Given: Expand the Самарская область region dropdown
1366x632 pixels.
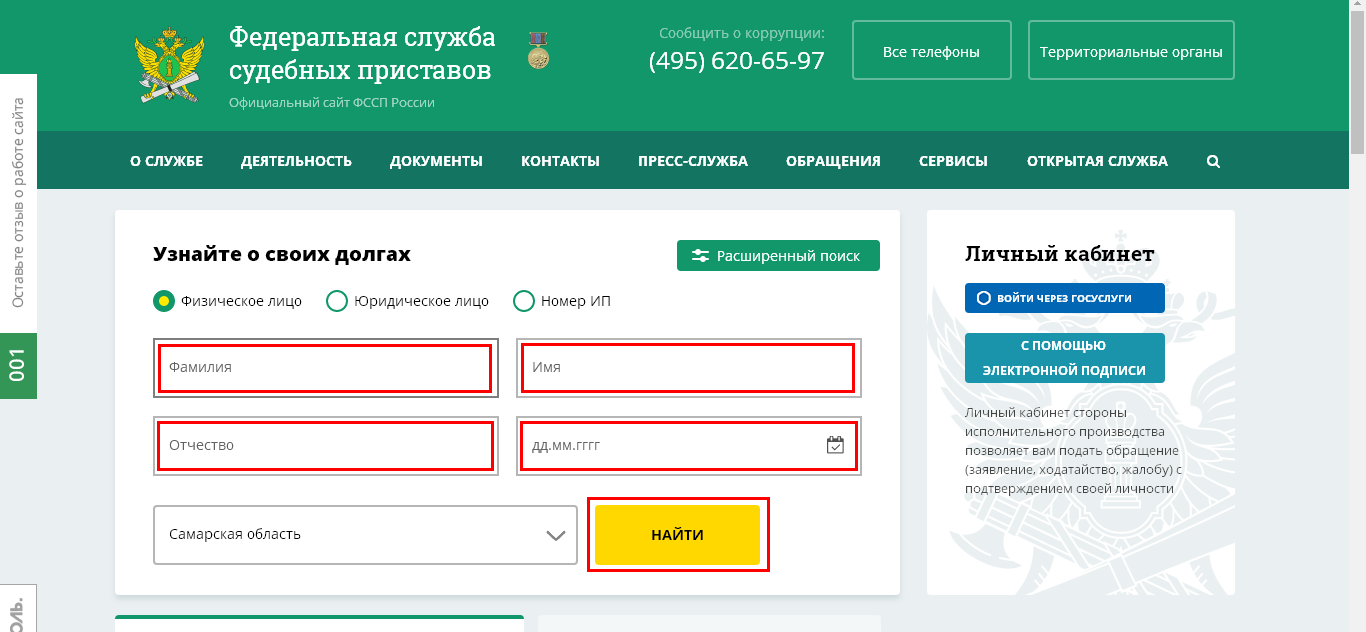Looking at the screenshot, I should (365, 535).
